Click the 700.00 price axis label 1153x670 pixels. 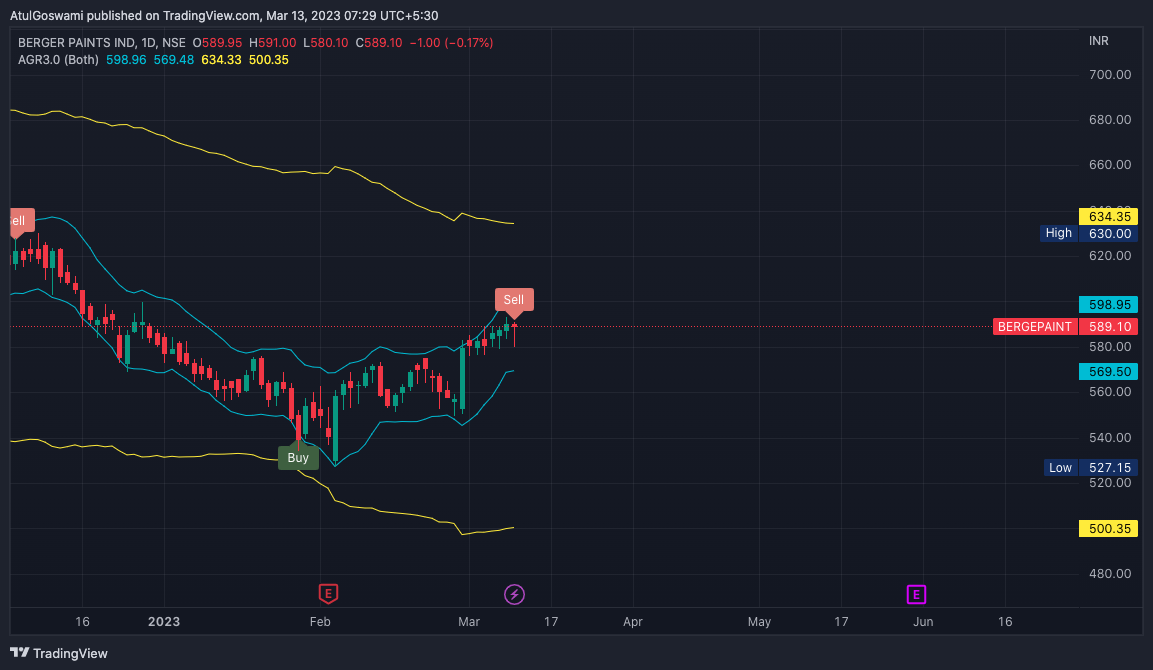1110,74
